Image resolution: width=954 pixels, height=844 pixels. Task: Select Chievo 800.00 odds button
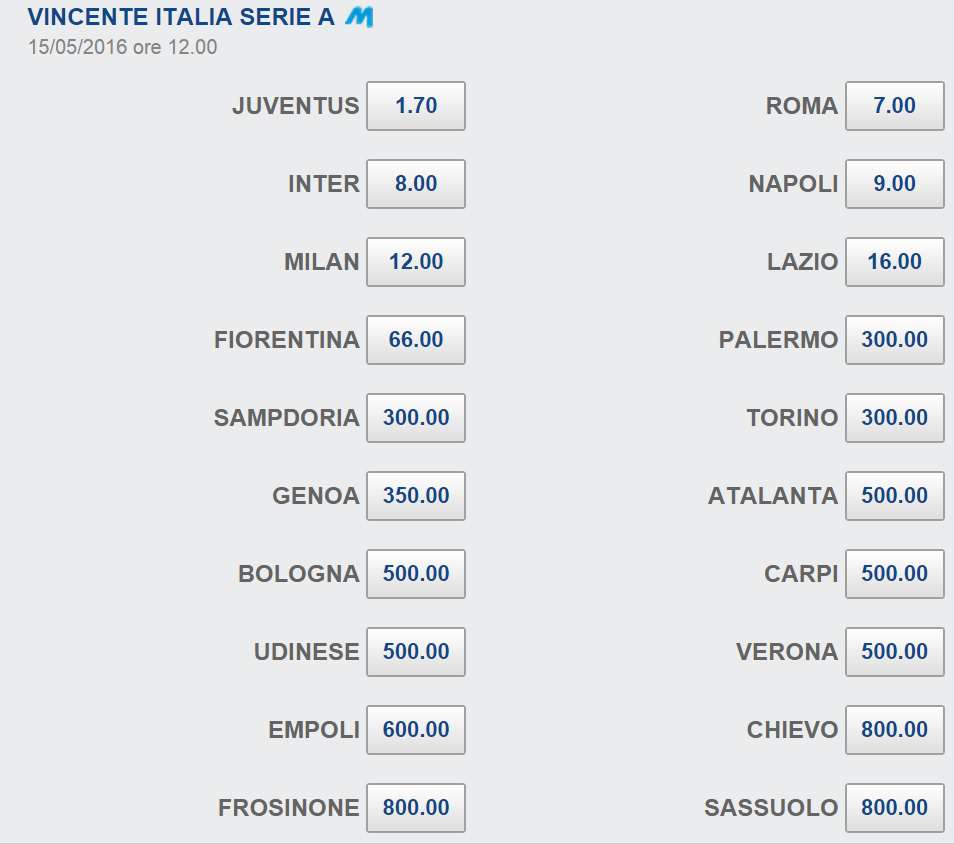[x=894, y=729]
